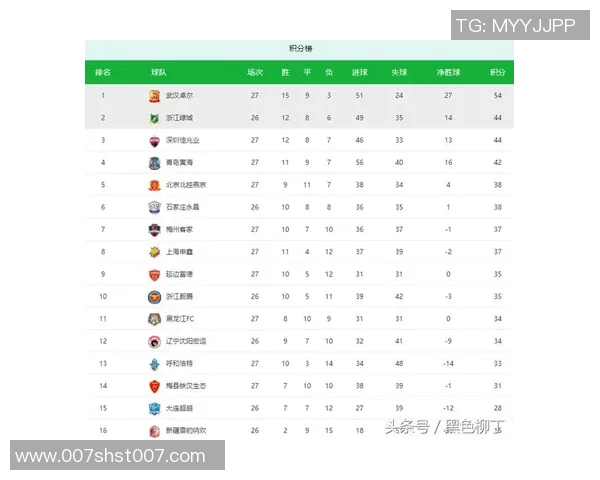Sort by the 净胜球 column header
Screen dimensions: 600x480
[x=448, y=72]
